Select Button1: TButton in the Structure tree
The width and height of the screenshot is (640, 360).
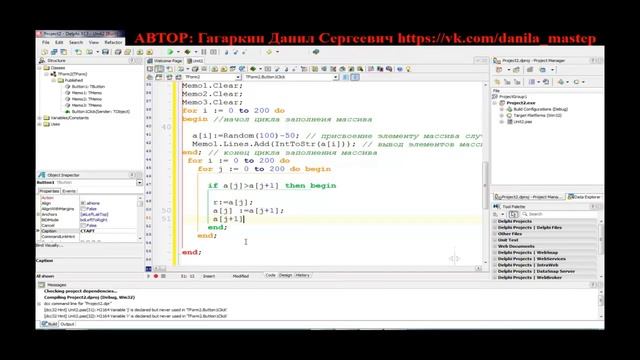(88, 87)
